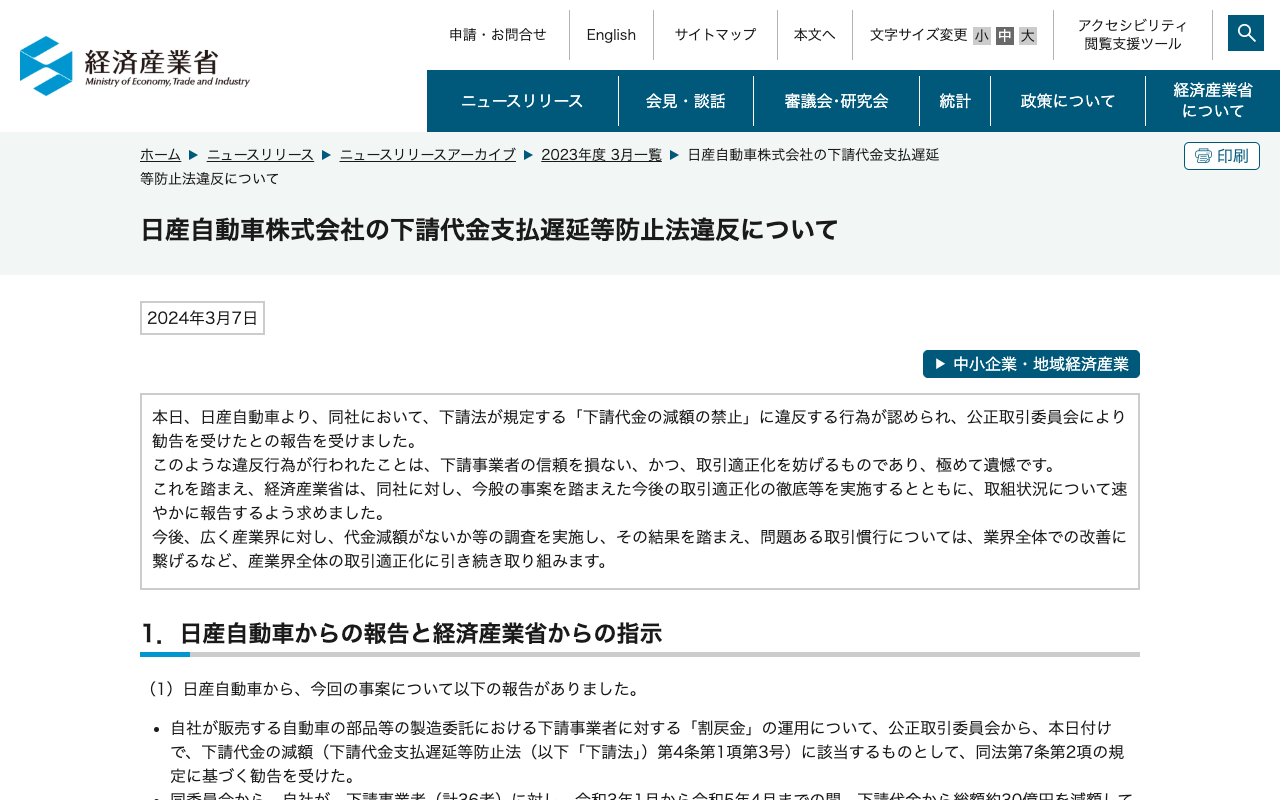The width and height of the screenshot is (1280, 800).
Task: Click the 中小企業・地域経済産業 category tag
Action: pyautogui.click(x=1031, y=364)
